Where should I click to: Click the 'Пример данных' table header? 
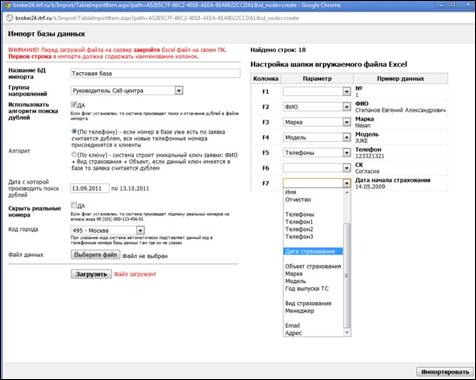point(400,79)
